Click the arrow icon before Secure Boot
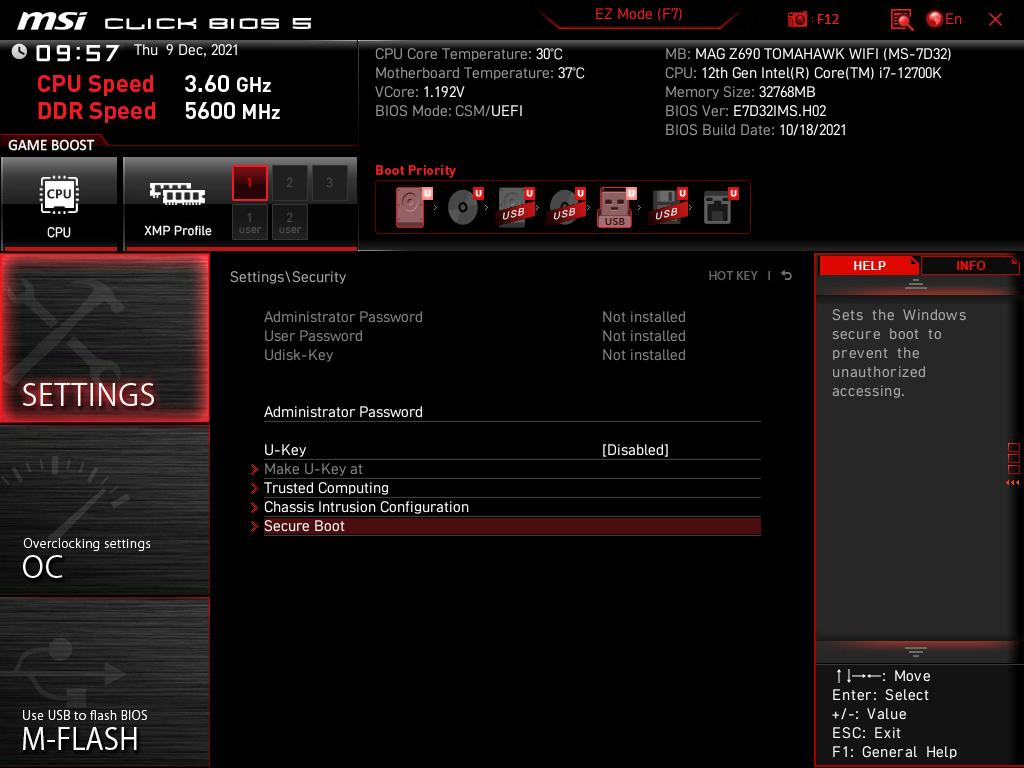The height and width of the screenshot is (768, 1024). 255,526
